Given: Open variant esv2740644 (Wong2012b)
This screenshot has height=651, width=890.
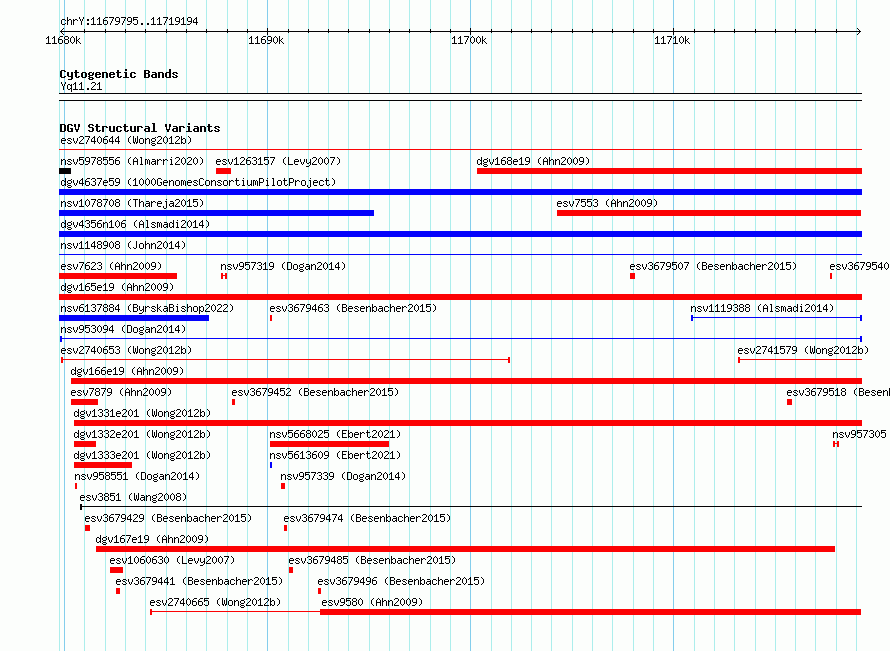Looking at the screenshot, I should tap(126, 140).
